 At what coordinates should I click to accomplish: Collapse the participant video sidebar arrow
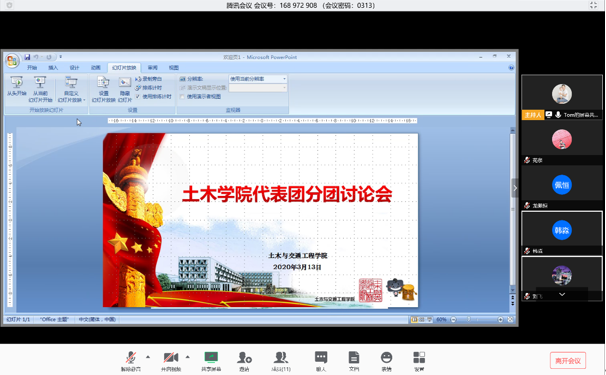tap(515, 188)
